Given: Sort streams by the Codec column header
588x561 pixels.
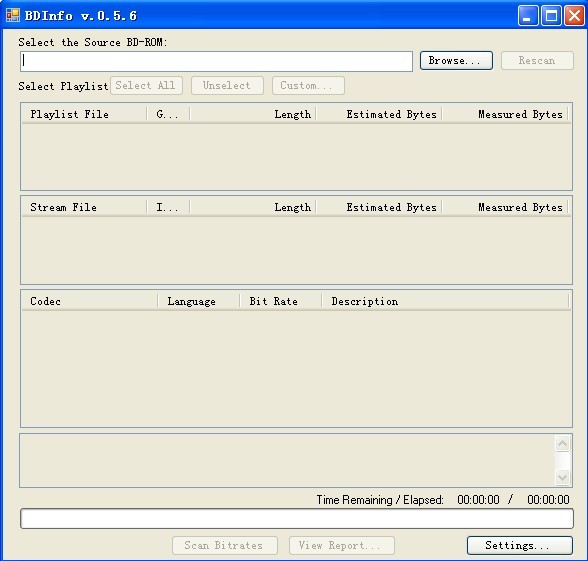Looking at the screenshot, I should [x=90, y=301].
